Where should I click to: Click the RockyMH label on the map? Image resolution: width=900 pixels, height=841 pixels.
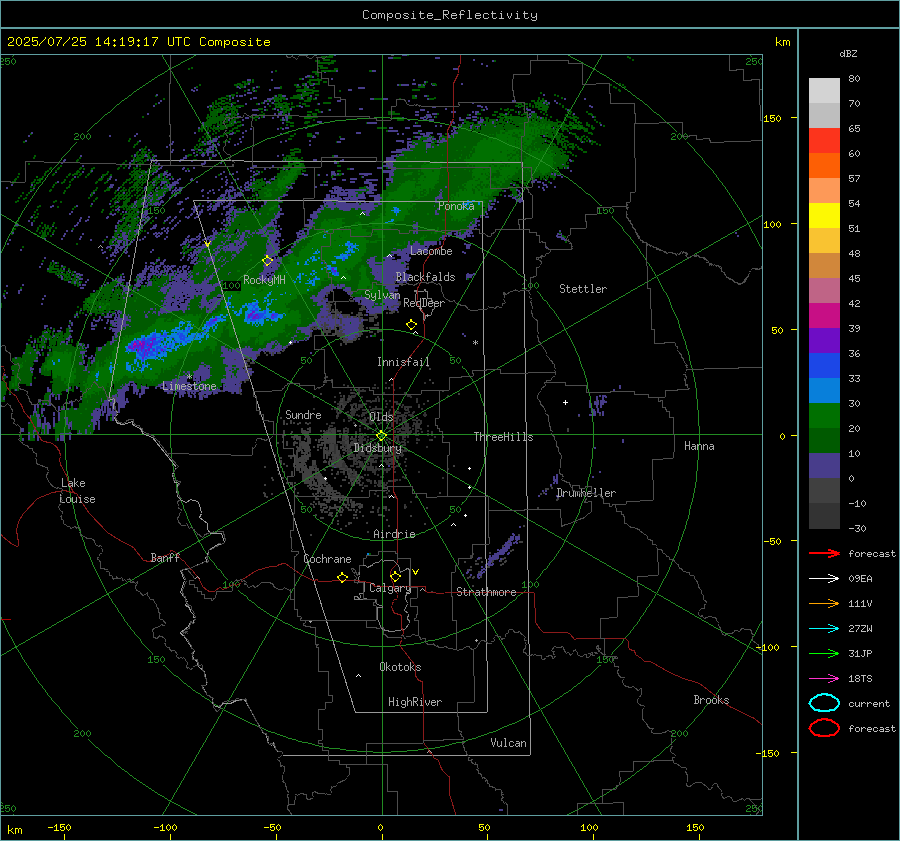(264, 280)
